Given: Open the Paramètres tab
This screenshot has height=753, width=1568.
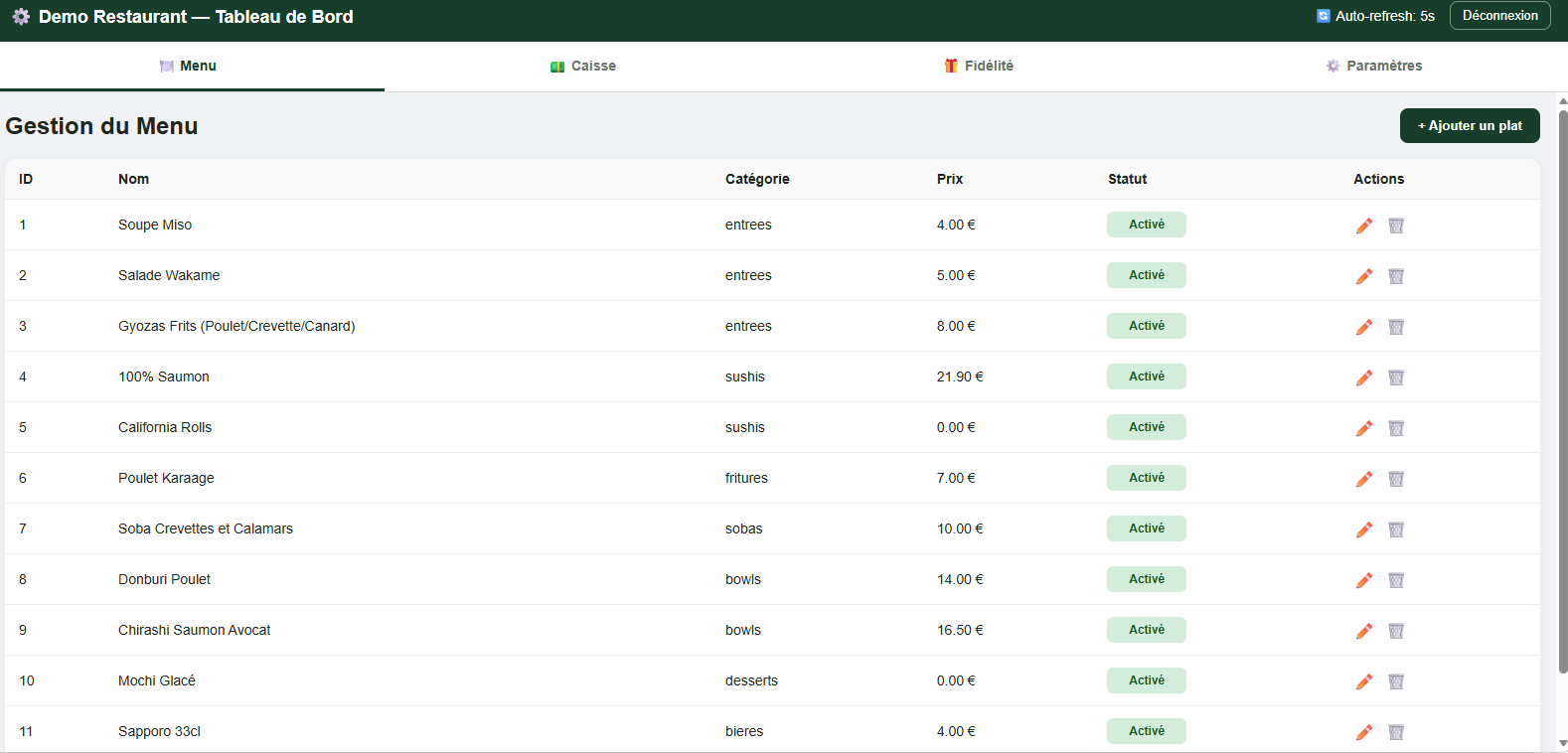Looking at the screenshot, I should 1374,67.
